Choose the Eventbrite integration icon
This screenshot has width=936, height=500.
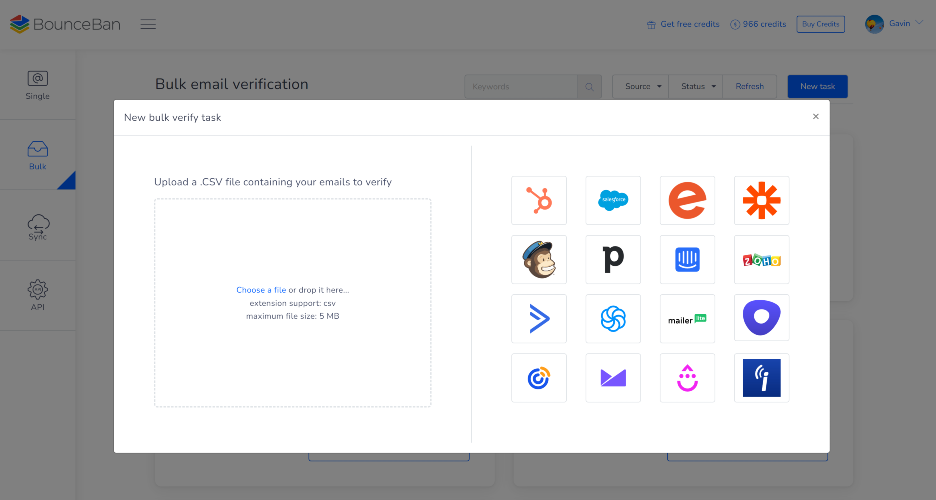(x=687, y=201)
